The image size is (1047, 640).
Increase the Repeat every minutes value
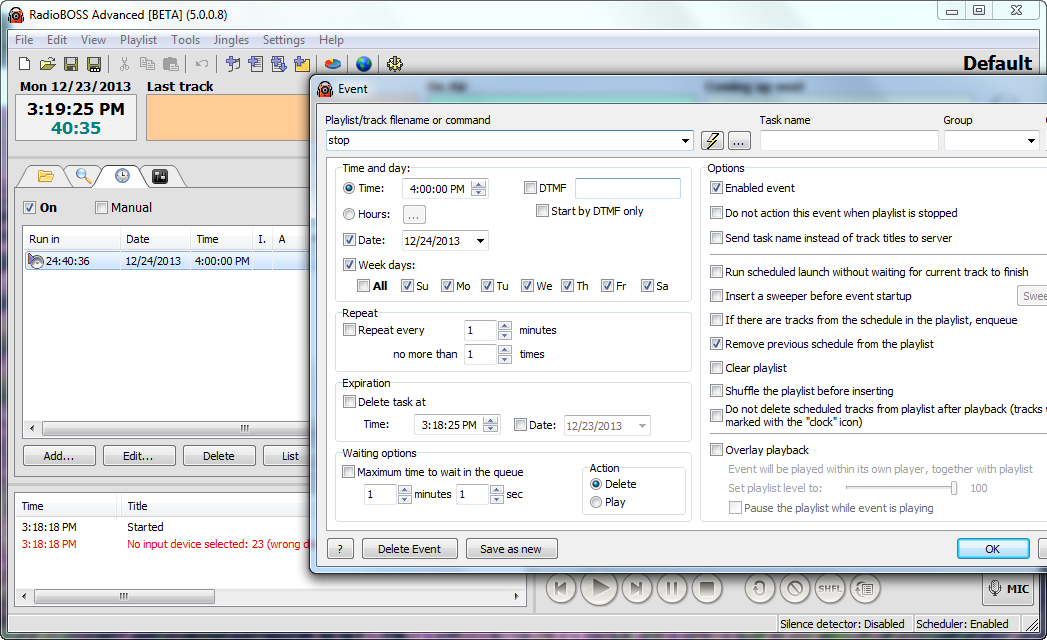[505, 326]
